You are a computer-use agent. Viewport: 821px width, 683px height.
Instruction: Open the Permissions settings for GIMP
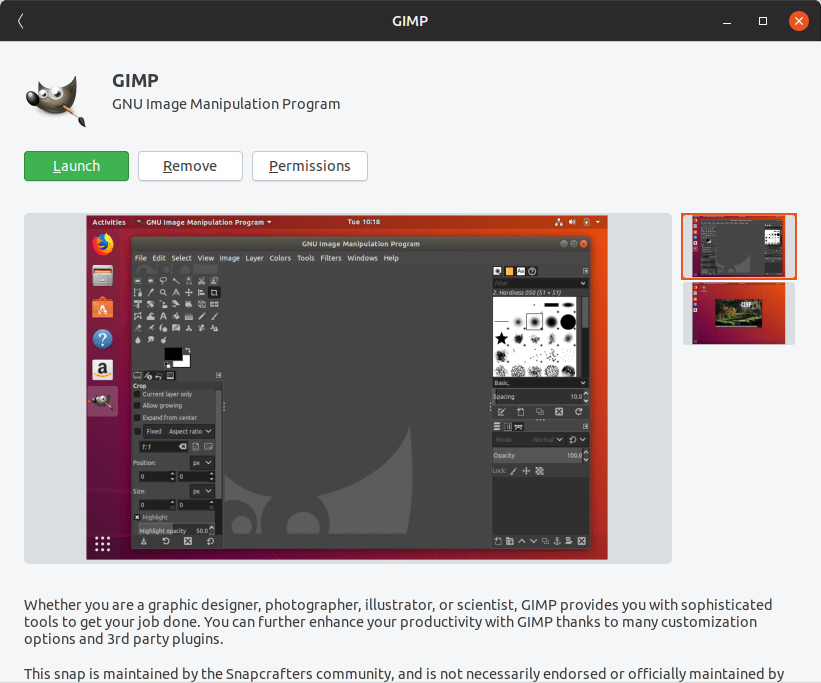point(309,166)
